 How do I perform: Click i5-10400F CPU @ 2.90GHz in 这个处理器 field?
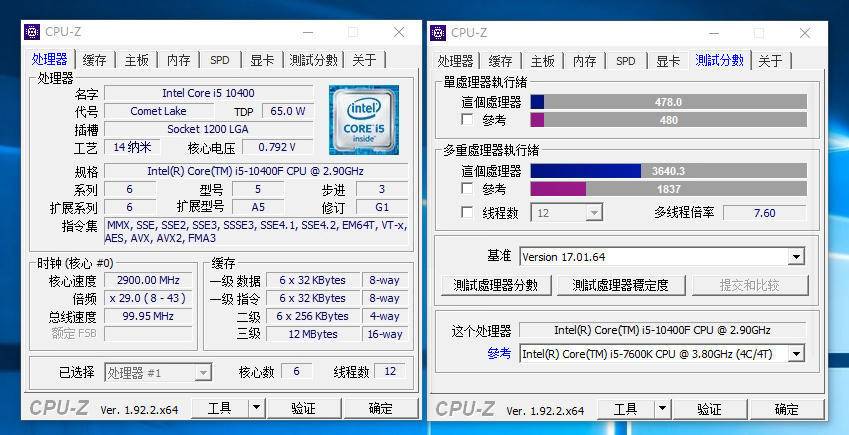tap(662, 330)
